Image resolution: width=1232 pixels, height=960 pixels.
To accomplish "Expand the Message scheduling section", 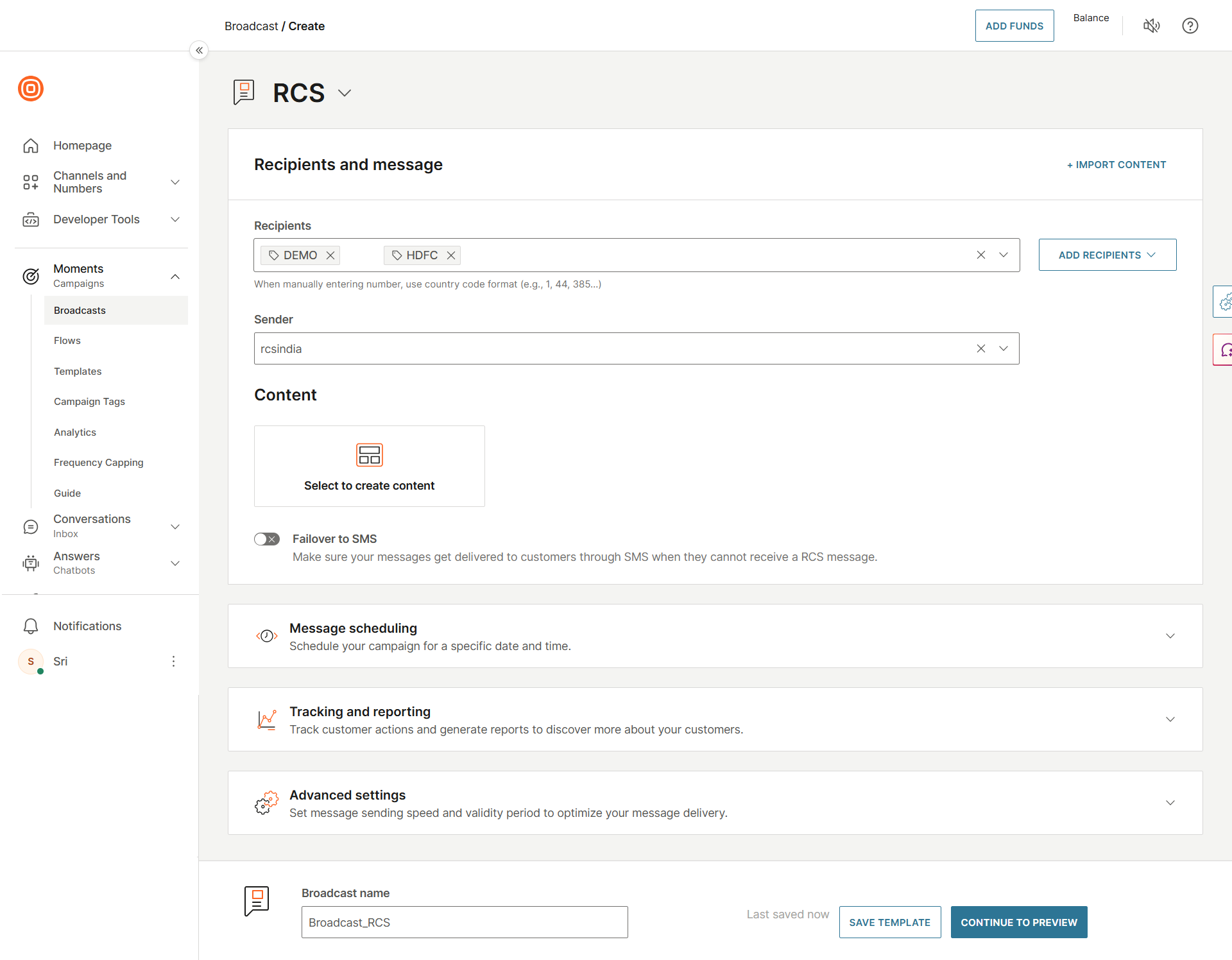I will click(x=1170, y=636).
